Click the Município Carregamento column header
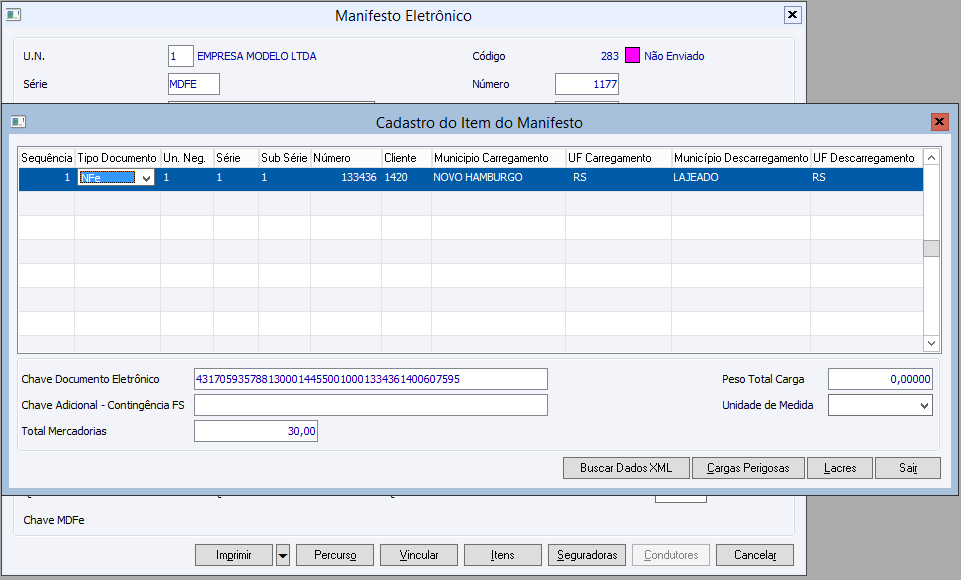 click(x=491, y=158)
